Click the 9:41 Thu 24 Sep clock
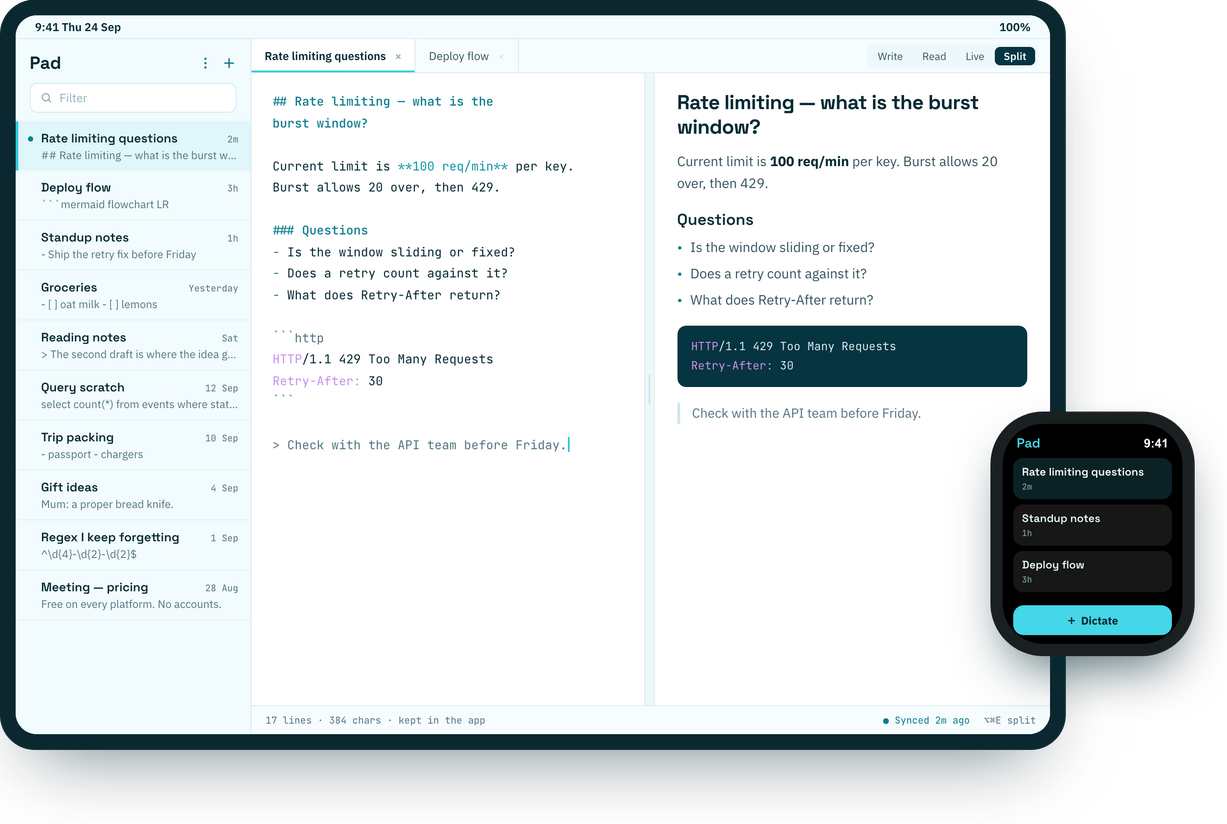This screenshot has width=1227, height=824. tap(78, 27)
